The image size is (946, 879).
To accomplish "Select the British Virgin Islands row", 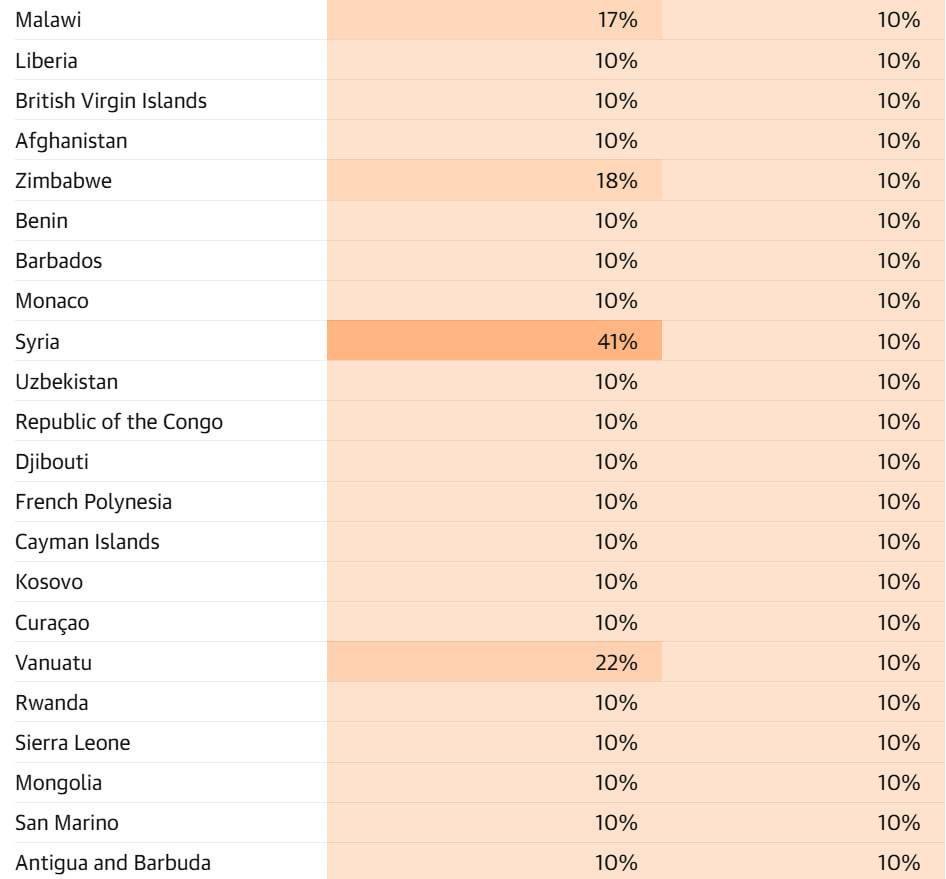I will [x=111, y=101].
